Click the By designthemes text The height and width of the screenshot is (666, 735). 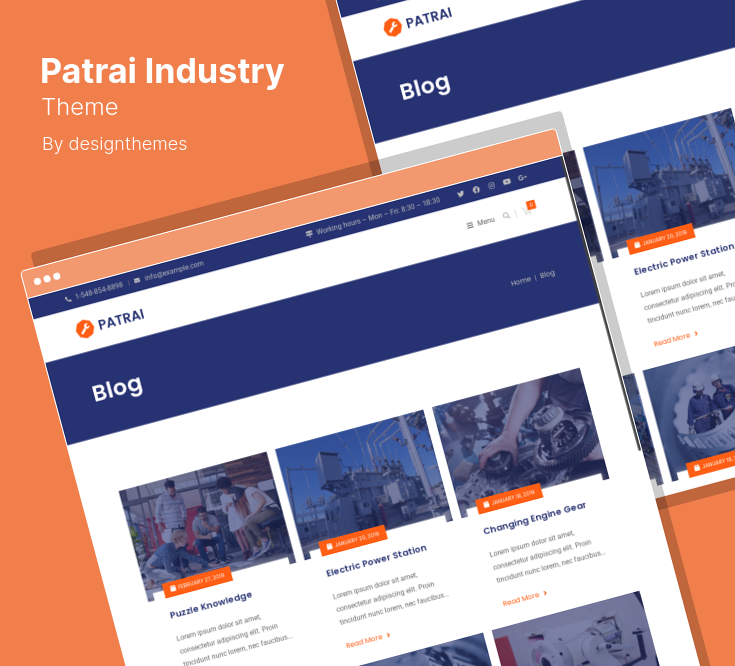[x=114, y=144]
